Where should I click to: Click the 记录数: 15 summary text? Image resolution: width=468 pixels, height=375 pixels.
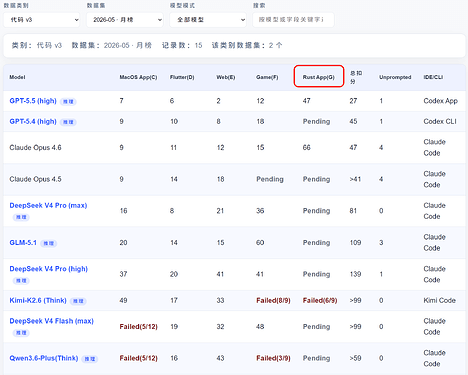pyautogui.click(x=182, y=45)
